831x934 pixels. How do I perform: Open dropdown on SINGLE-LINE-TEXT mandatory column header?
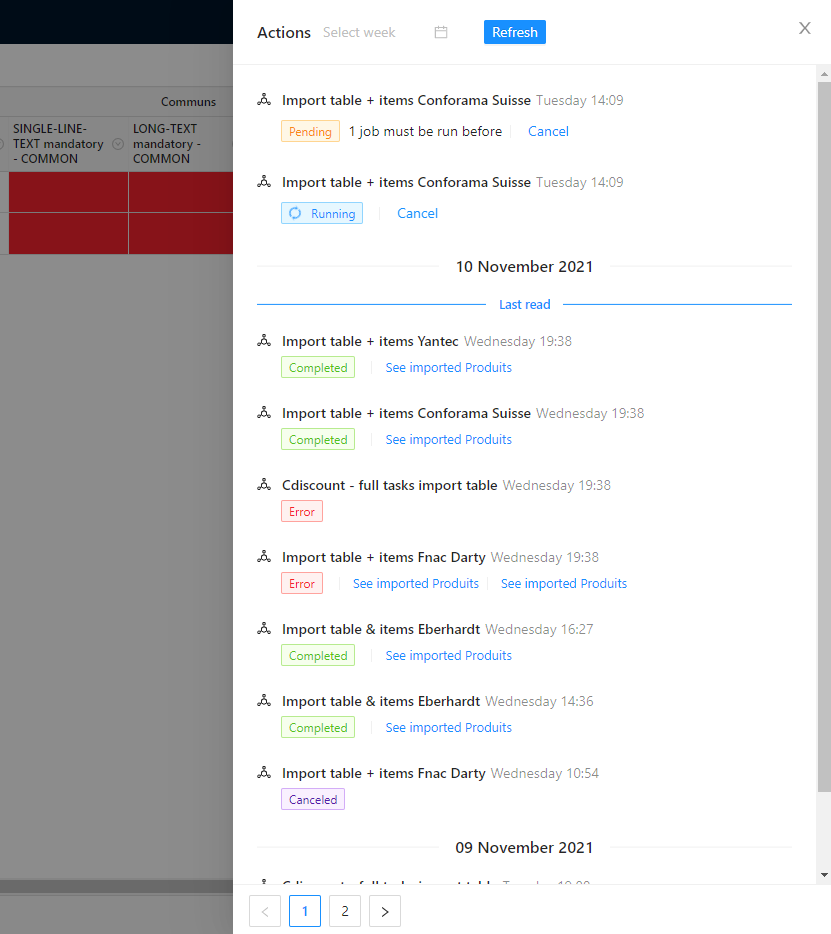[x=118, y=144]
